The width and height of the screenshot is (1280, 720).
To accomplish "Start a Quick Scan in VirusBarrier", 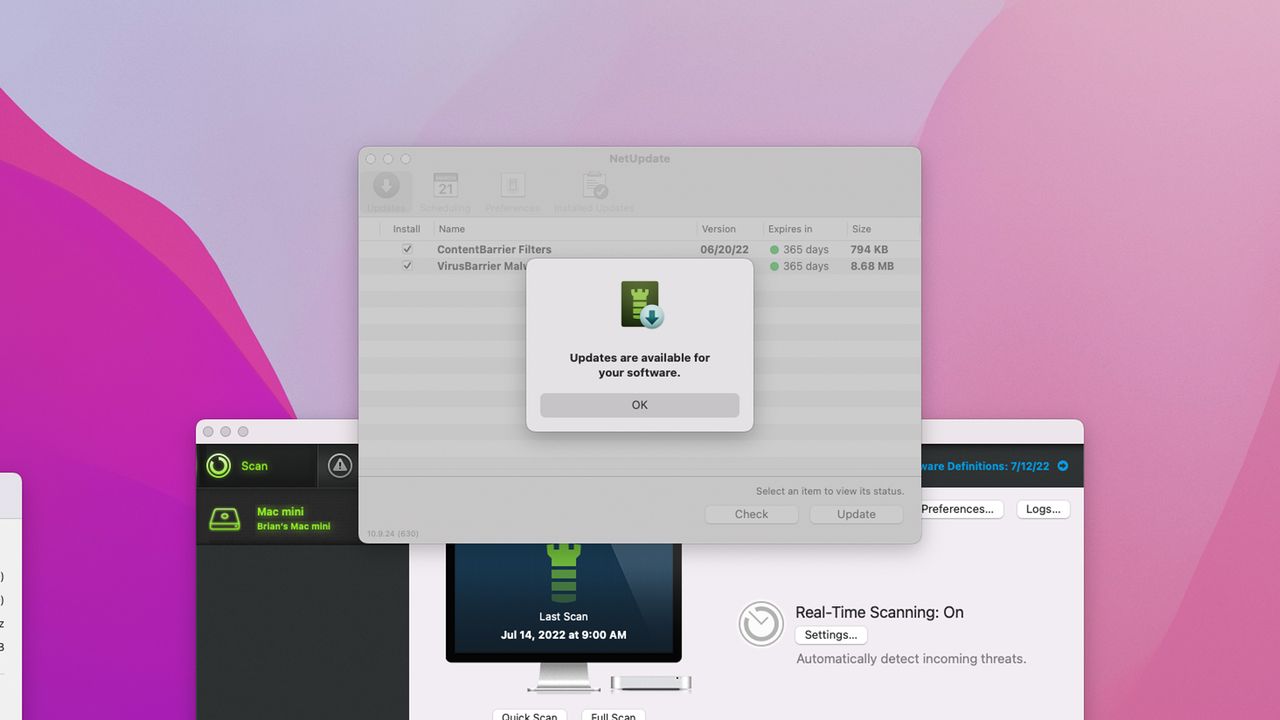I will point(529,715).
